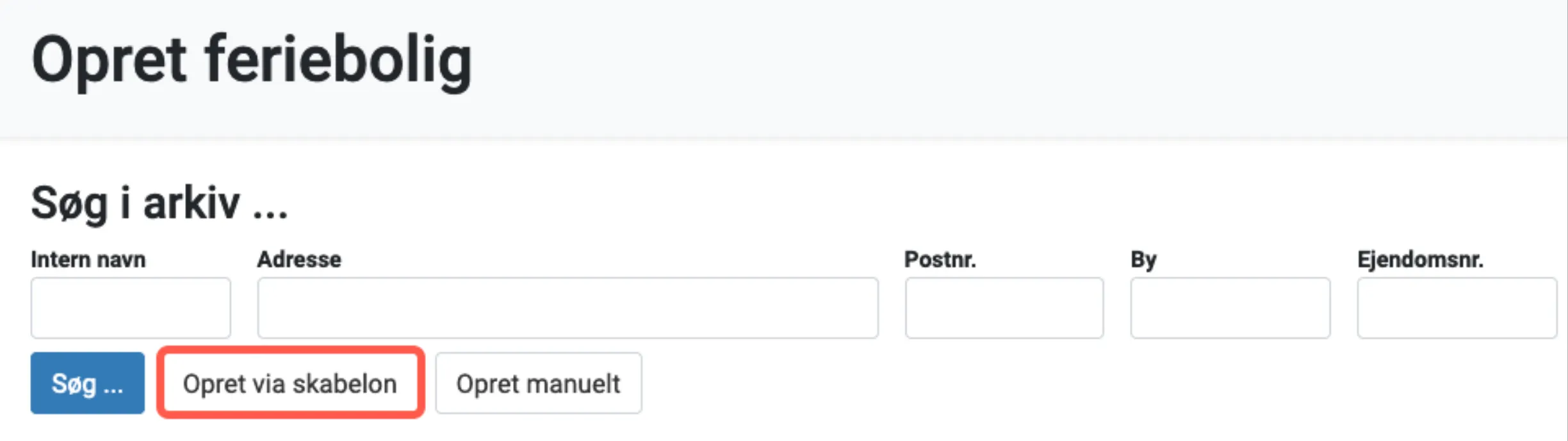This screenshot has width=1568, height=441.
Task: Create a holiday home from a template
Action: 290,383
